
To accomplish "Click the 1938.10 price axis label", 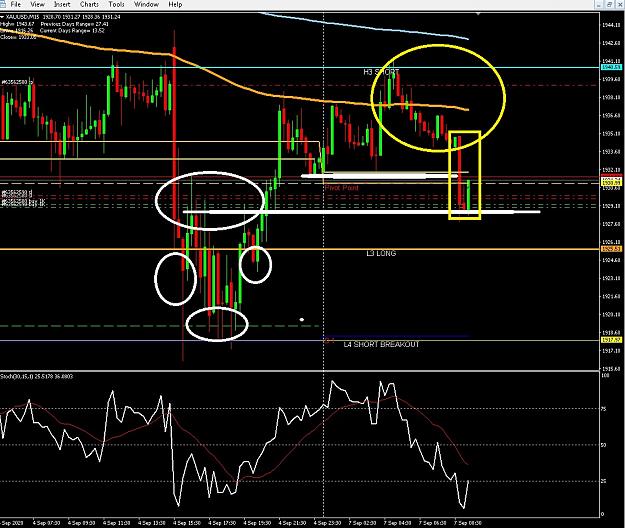I will (612, 97).
